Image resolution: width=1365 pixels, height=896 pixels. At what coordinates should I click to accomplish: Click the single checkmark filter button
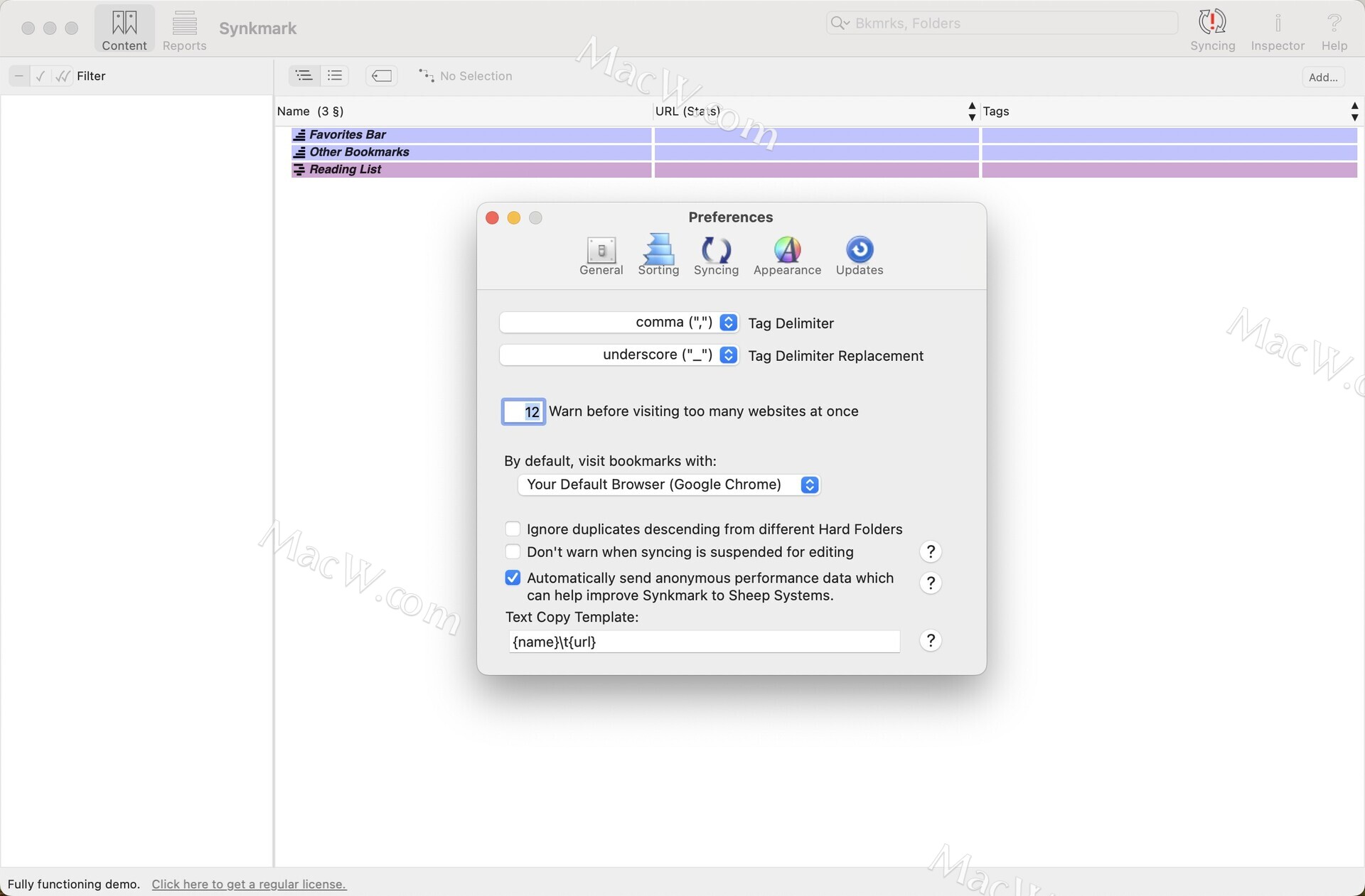41,76
